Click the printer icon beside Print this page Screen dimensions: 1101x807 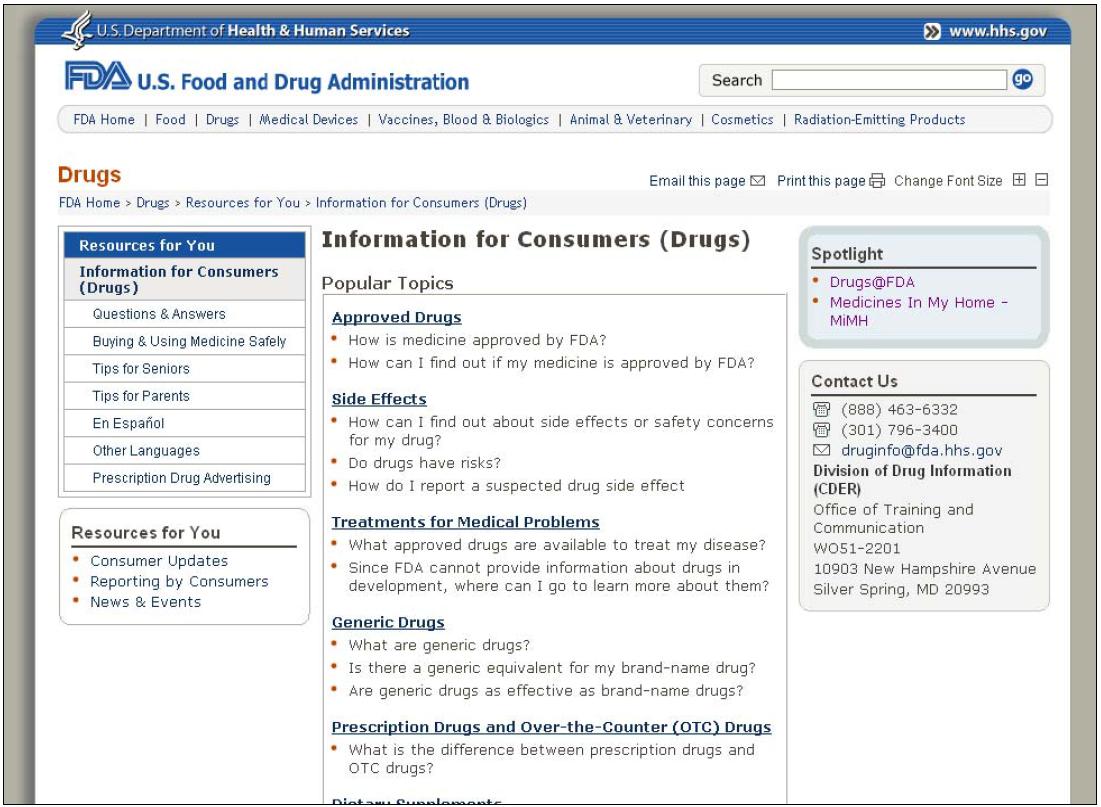tap(877, 181)
